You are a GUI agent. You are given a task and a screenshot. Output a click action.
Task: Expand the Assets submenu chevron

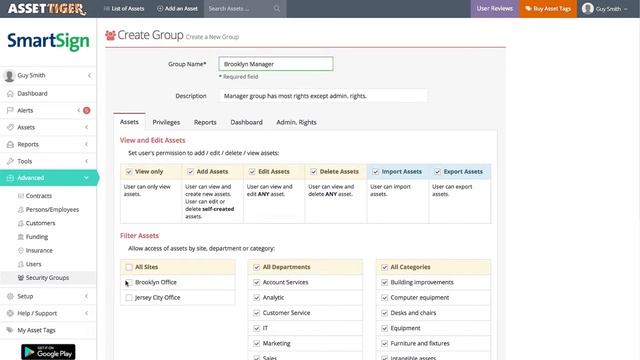[87, 127]
